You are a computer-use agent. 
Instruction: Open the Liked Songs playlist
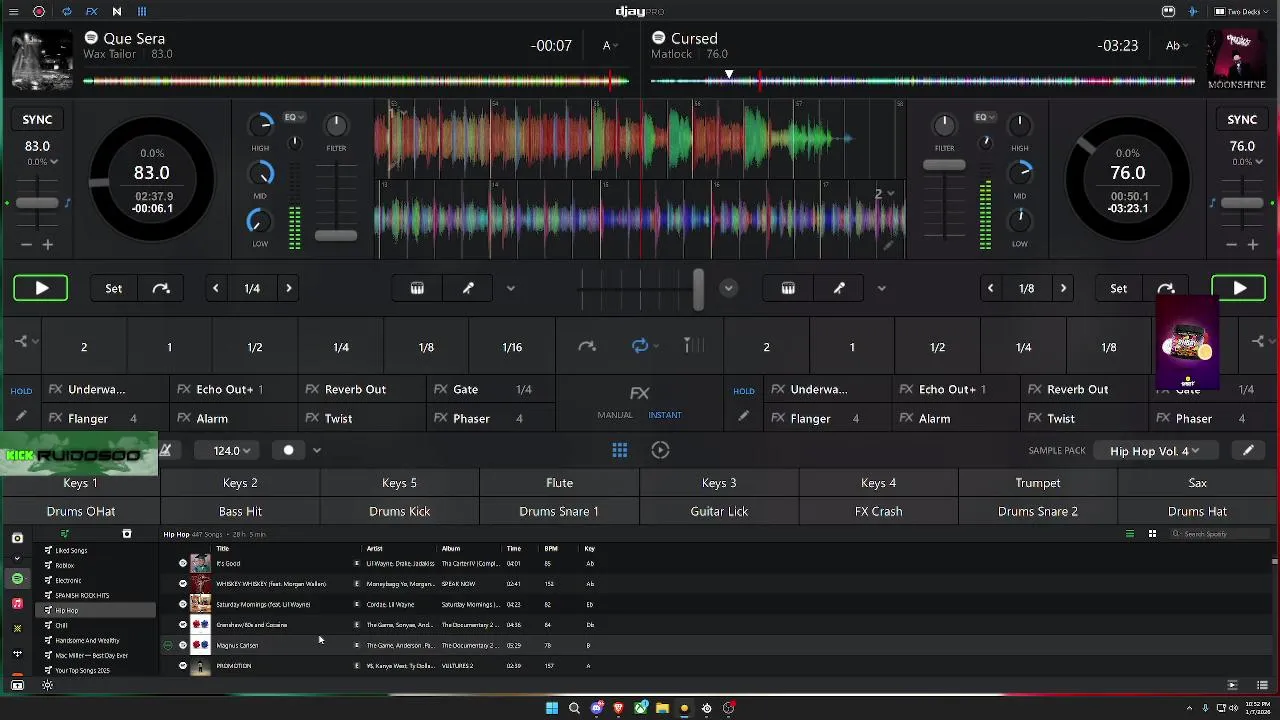pyautogui.click(x=71, y=551)
